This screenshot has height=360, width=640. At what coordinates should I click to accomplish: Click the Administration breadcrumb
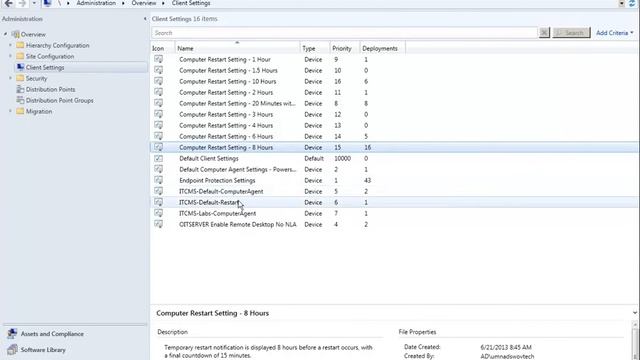[96, 3]
